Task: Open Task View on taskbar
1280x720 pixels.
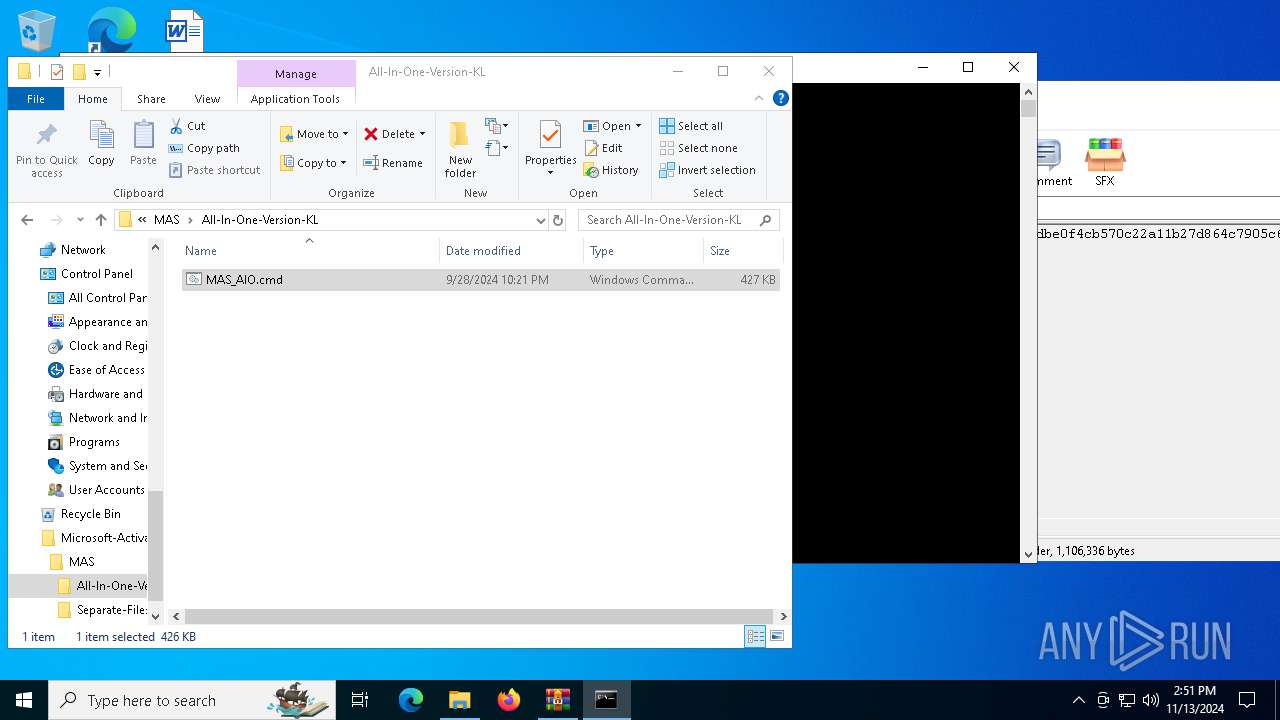Action: [x=361, y=700]
